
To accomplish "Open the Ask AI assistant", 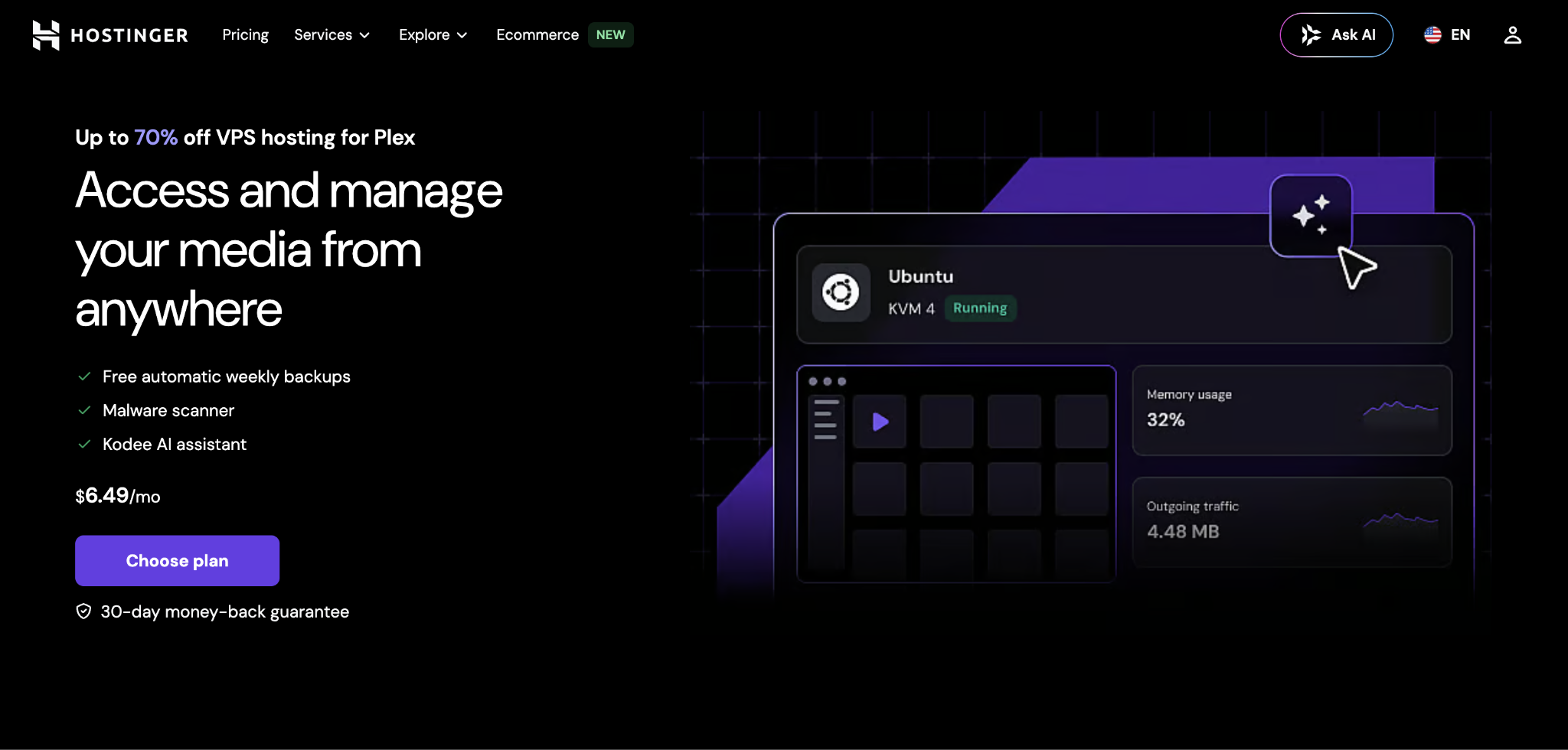I will click(1336, 34).
